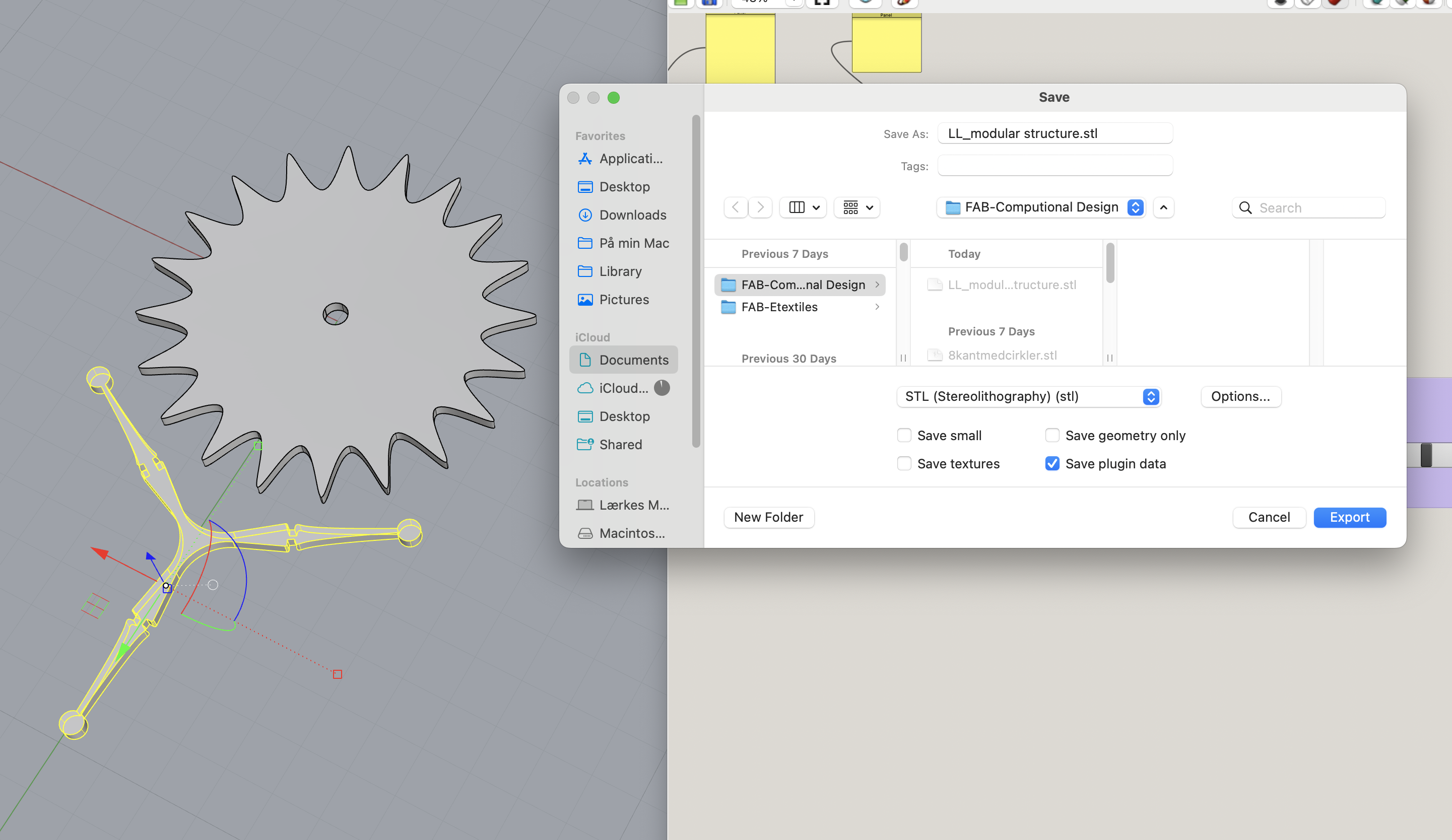Click the forward navigation arrow
Image resolution: width=1452 pixels, height=840 pixels.
pos(761,207)
